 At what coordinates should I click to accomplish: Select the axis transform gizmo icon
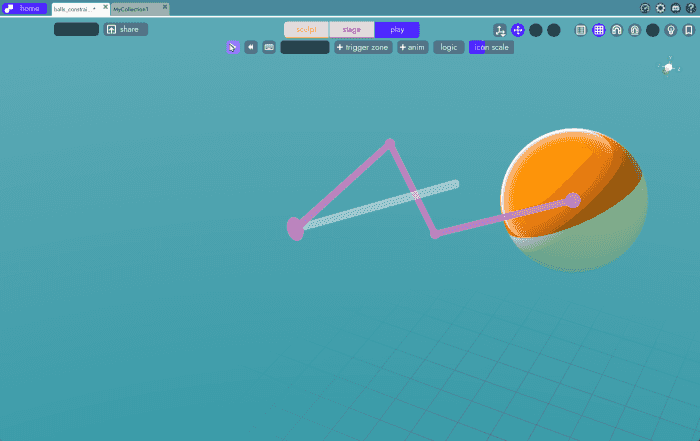coord(500,30)
